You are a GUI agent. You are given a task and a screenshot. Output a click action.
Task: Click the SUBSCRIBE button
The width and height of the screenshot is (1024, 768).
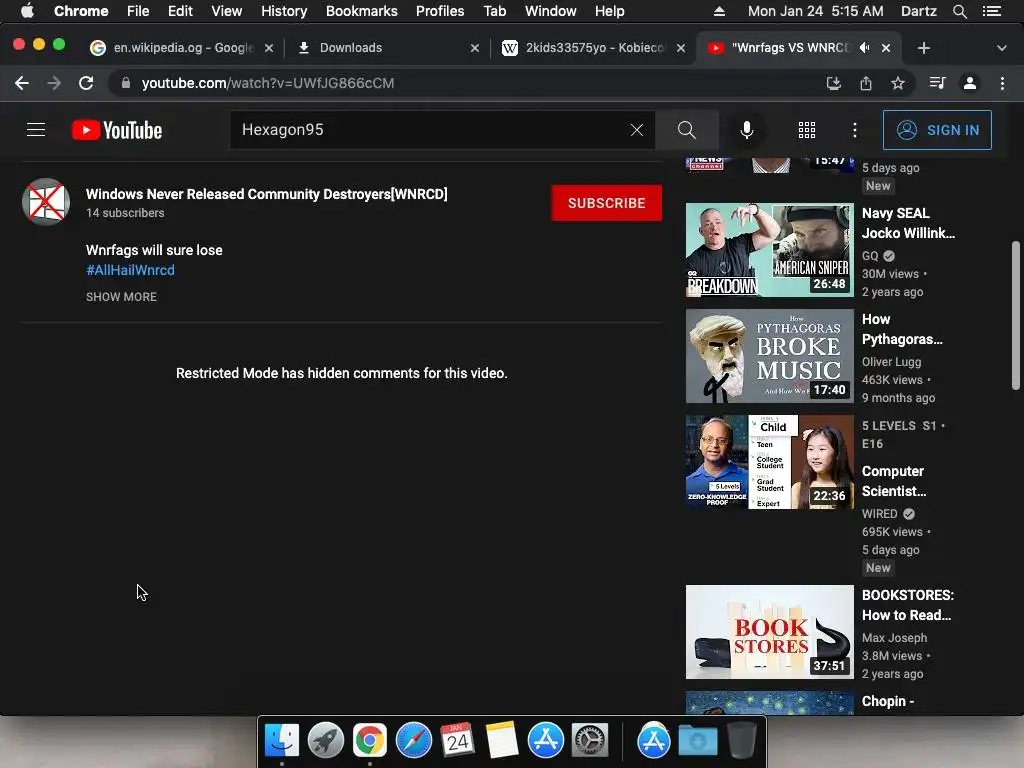tap(607, 203)
